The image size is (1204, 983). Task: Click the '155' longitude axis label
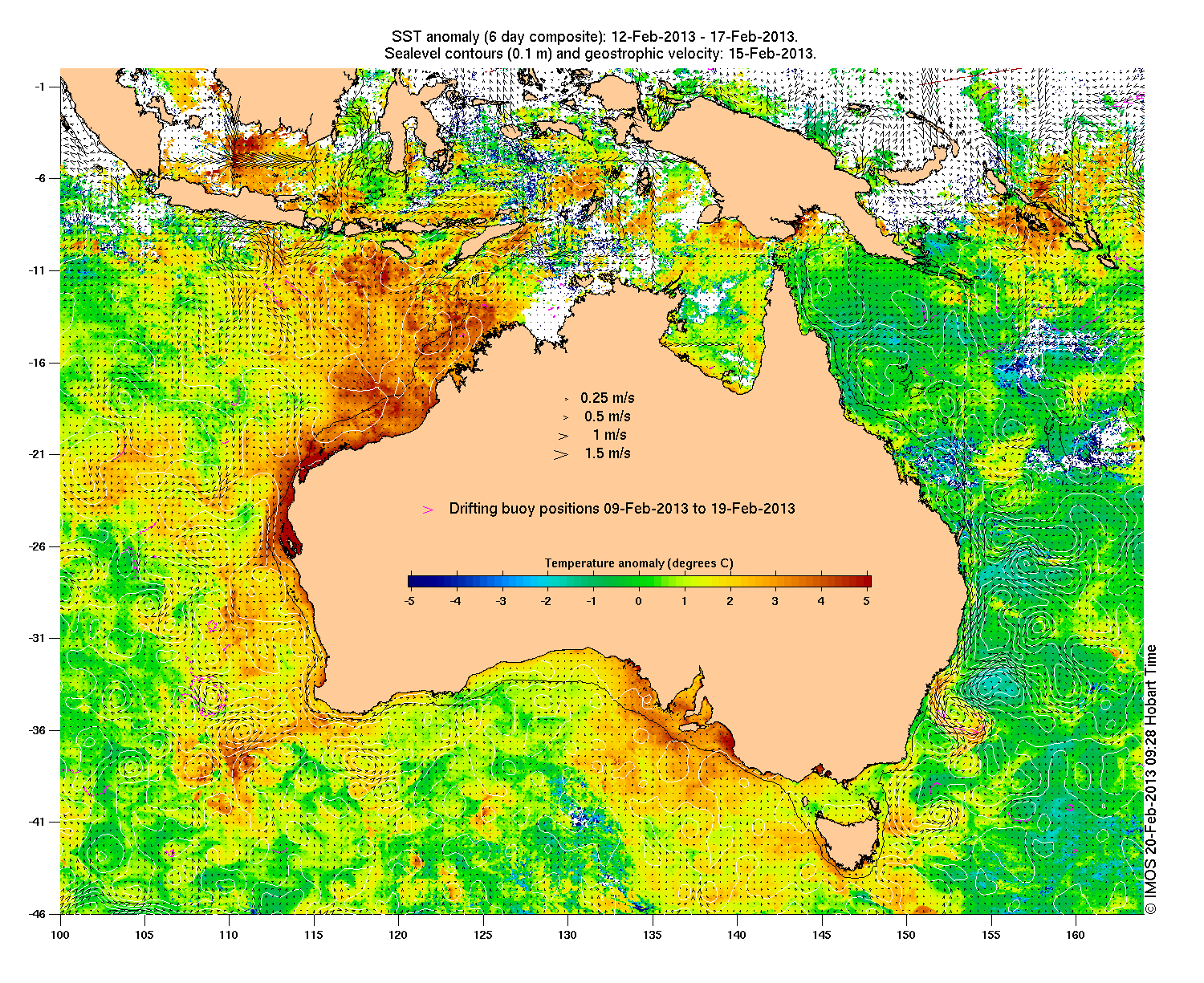click(991, 935)
